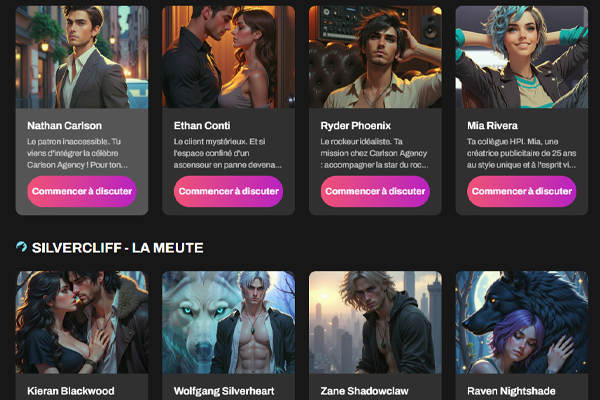
Task: Click Ethan Conti's Commencer à discuter button
Action: (x=228, y=191)
